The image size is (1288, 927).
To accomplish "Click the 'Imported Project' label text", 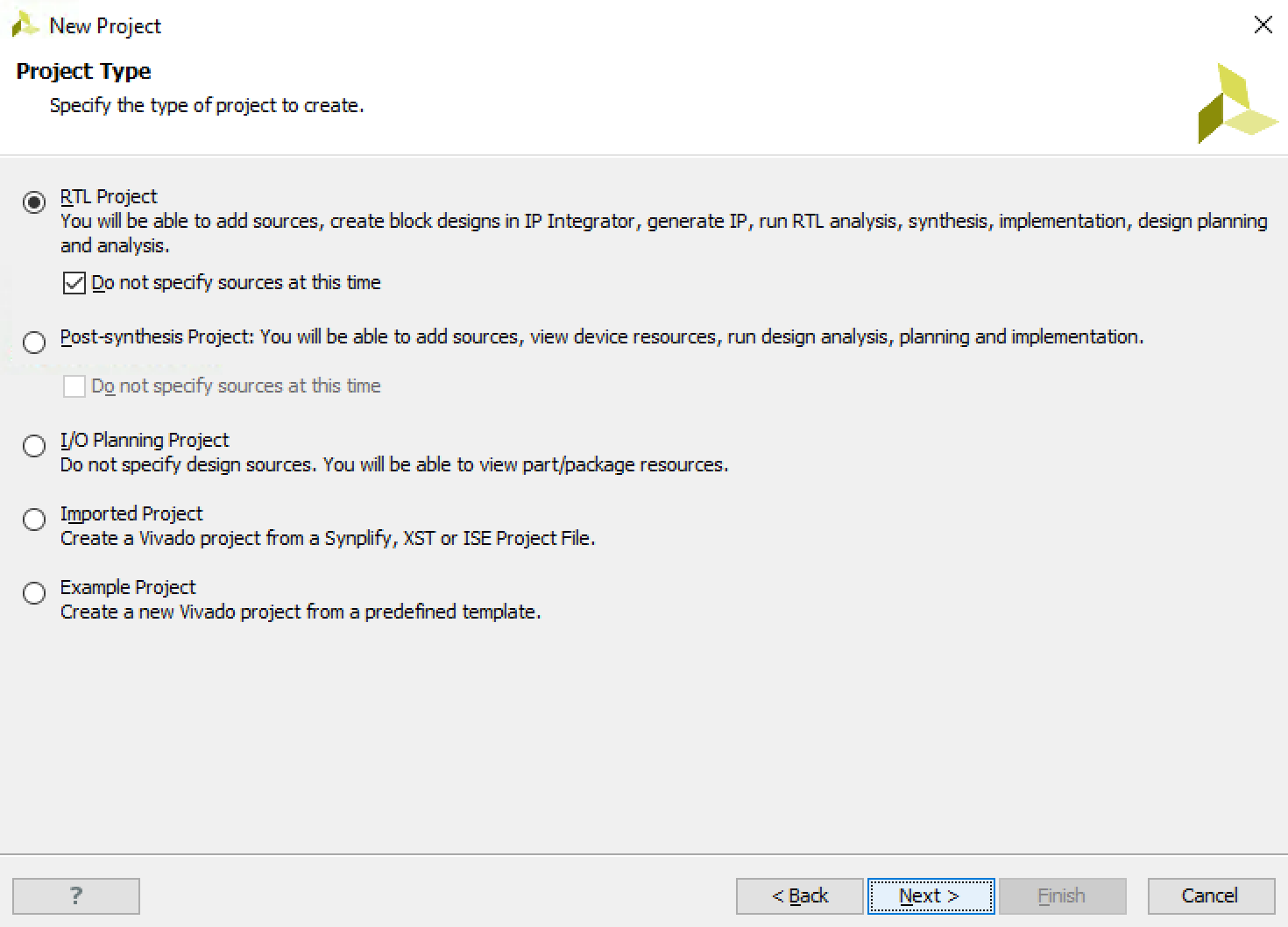I will point(131,513).
